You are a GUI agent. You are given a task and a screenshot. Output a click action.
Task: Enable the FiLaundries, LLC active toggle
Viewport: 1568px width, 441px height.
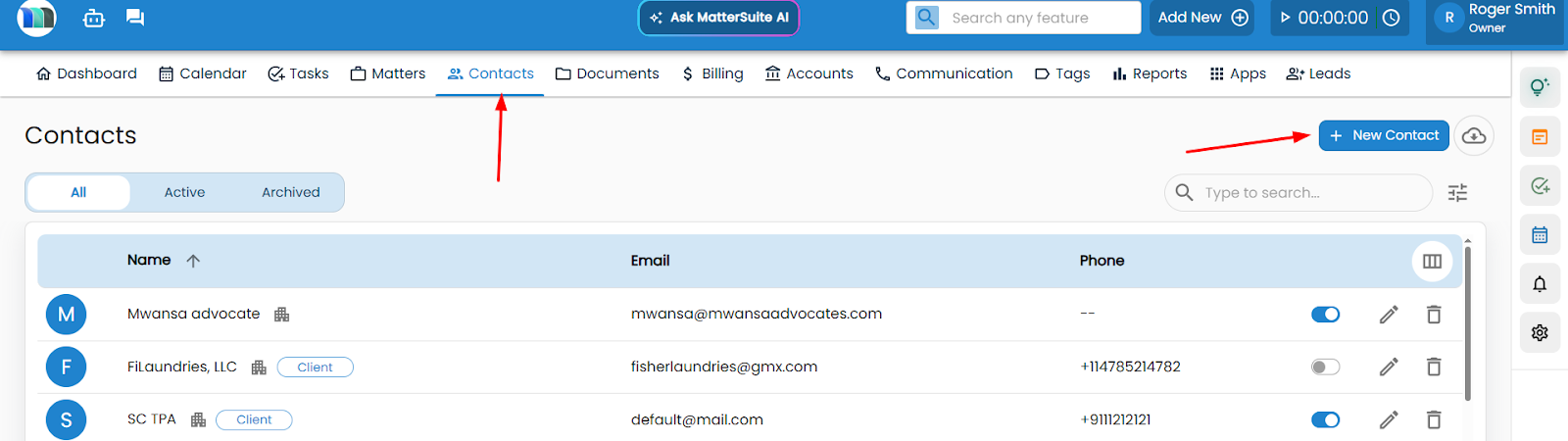[x=1325, y=367]
